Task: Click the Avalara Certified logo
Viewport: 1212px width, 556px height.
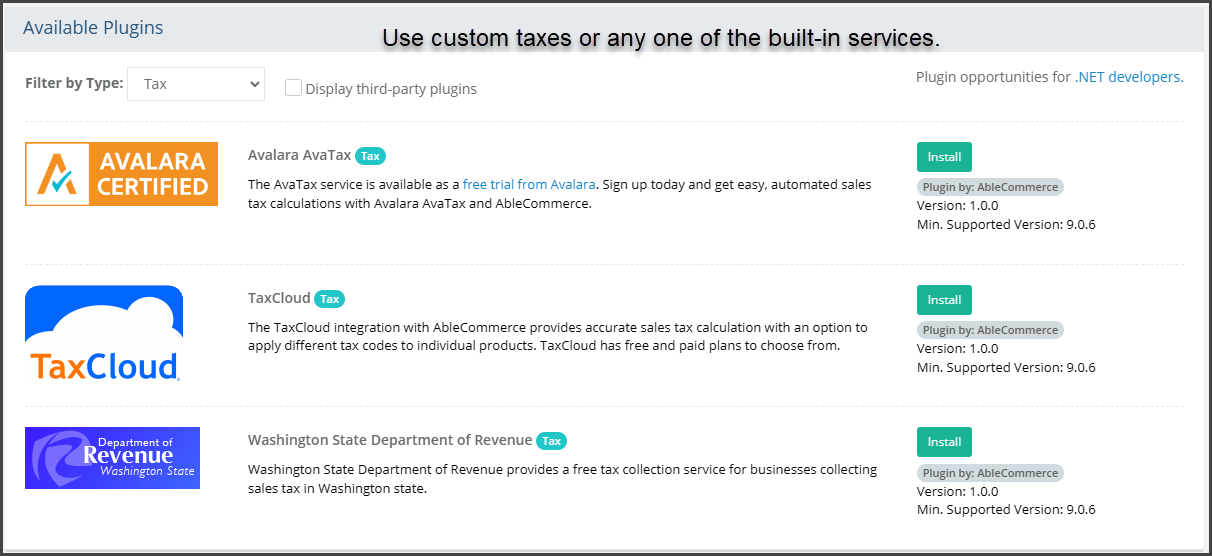Action: (x=121, y=174)
